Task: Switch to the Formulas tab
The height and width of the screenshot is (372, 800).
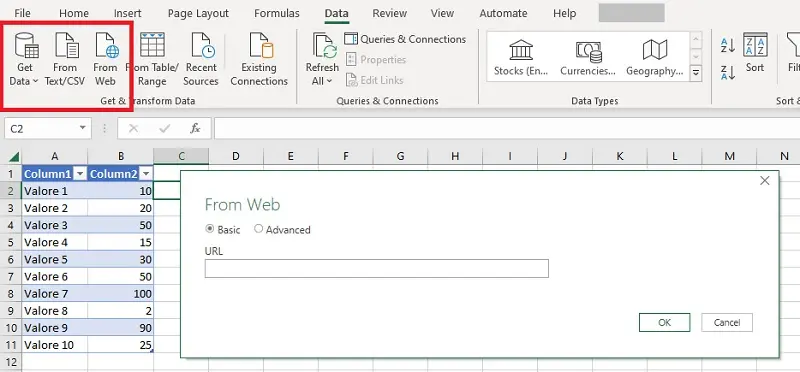Action: [277, 13]
